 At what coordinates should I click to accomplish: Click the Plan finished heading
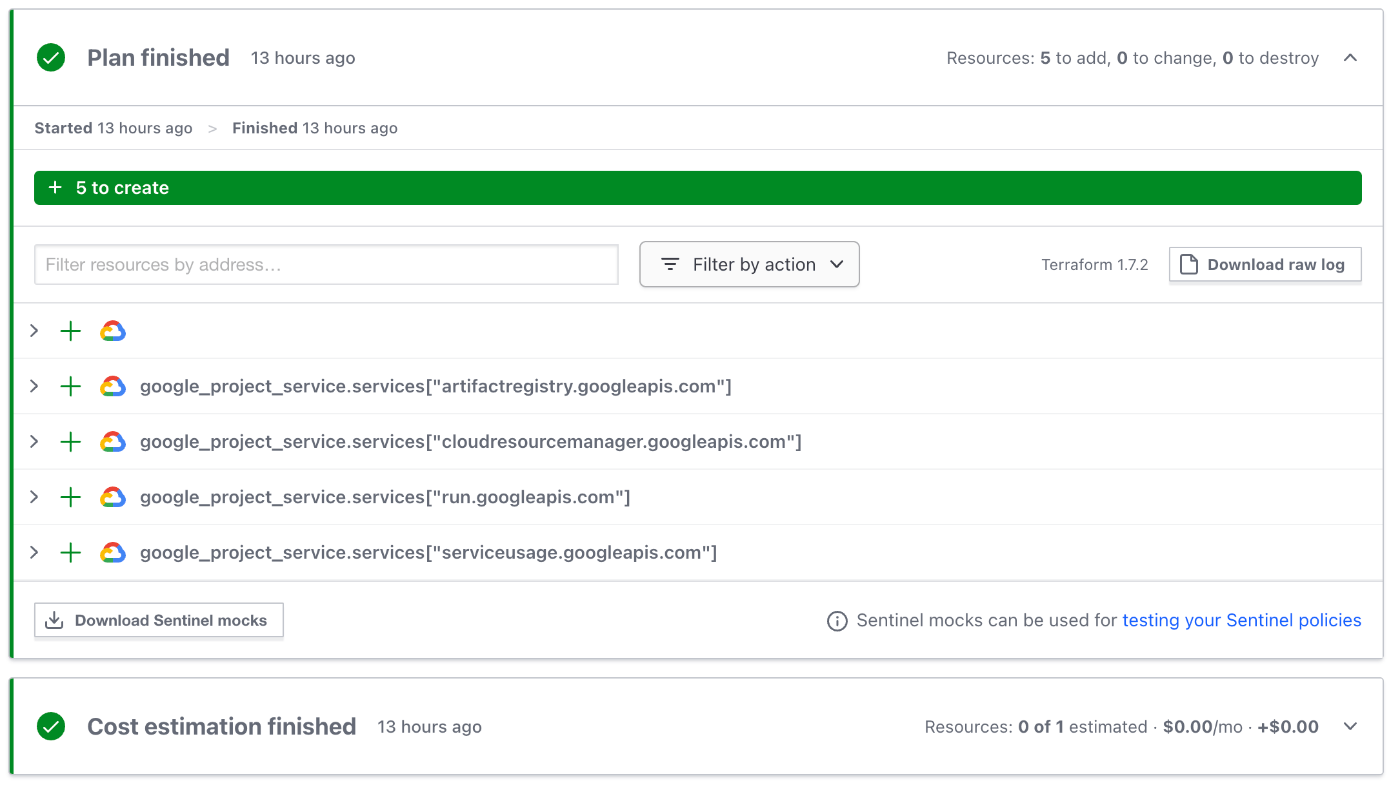pos(158,58)
